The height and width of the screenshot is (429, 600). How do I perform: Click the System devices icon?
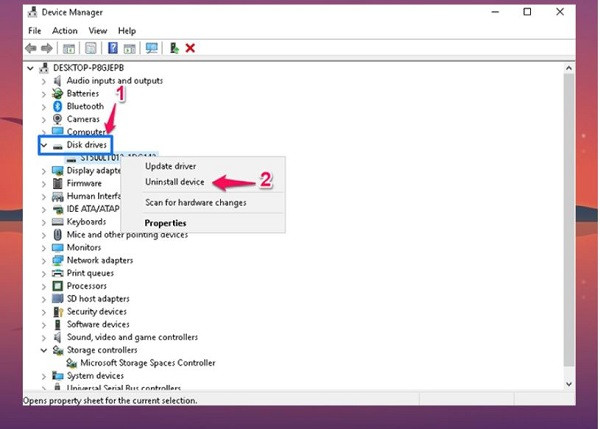pos(57,376)
